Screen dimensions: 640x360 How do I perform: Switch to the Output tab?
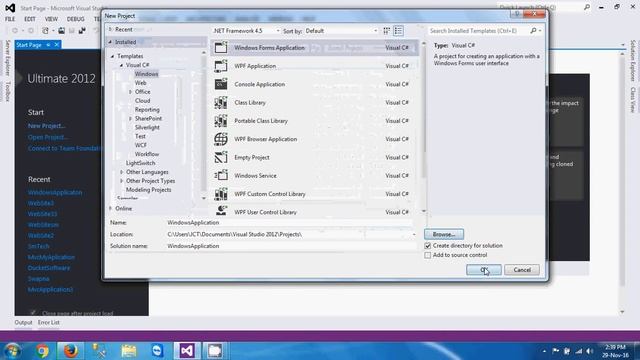pos(23,322)
